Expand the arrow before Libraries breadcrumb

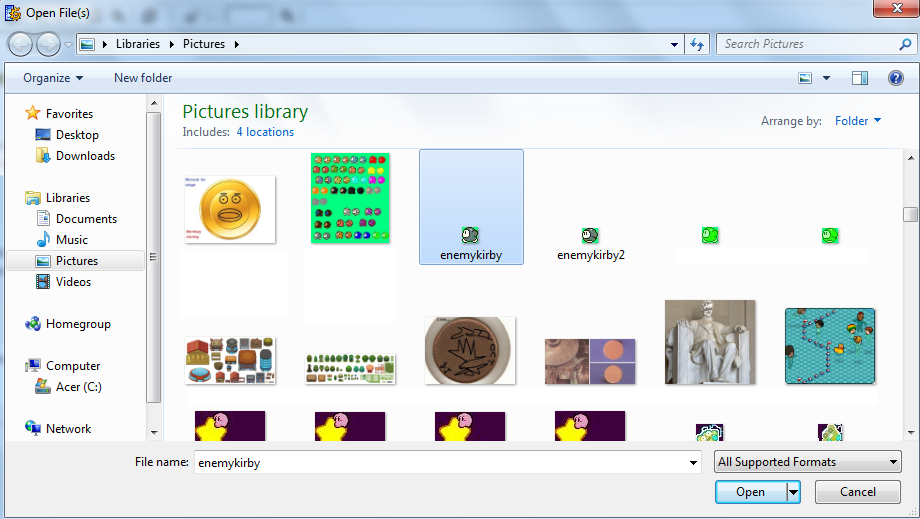click(x=104, y=44)
